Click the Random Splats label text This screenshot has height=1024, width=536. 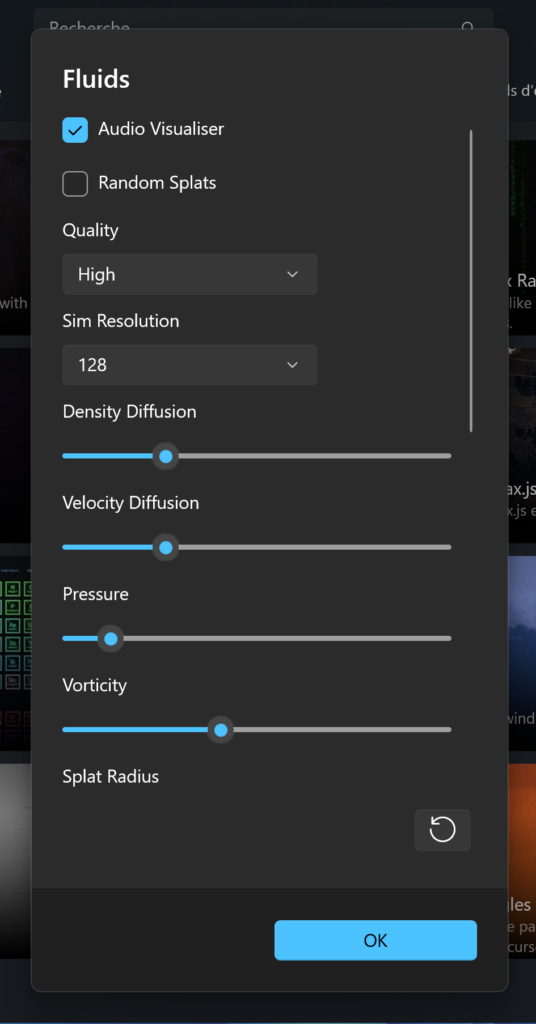[x=157, y=183]
